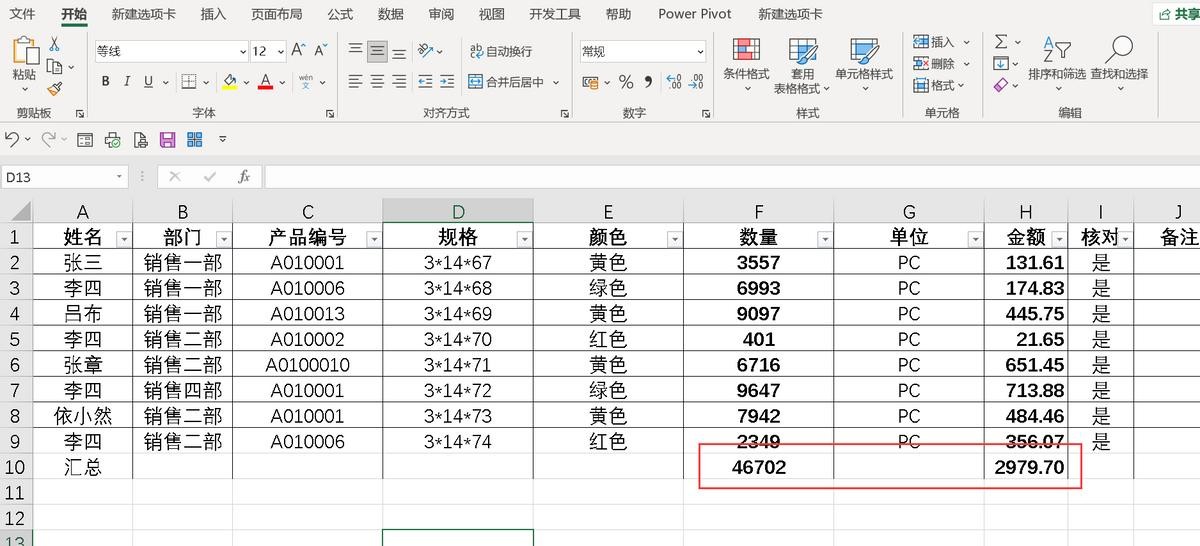Open the fill color yellow swatch
This screenshot has width=1200, height=546.
230,82
